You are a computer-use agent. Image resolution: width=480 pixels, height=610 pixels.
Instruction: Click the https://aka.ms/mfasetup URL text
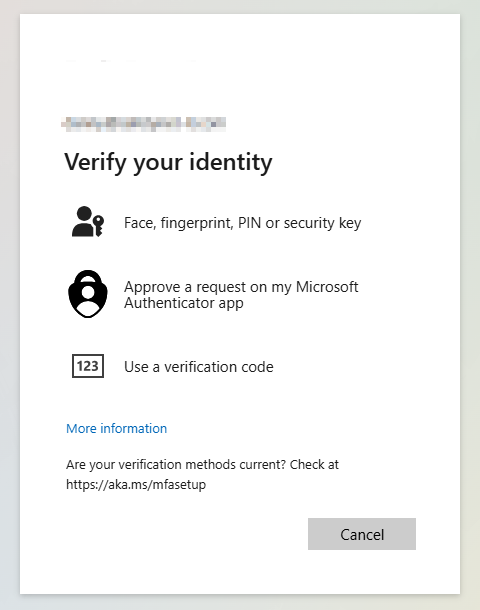point(136,484)
